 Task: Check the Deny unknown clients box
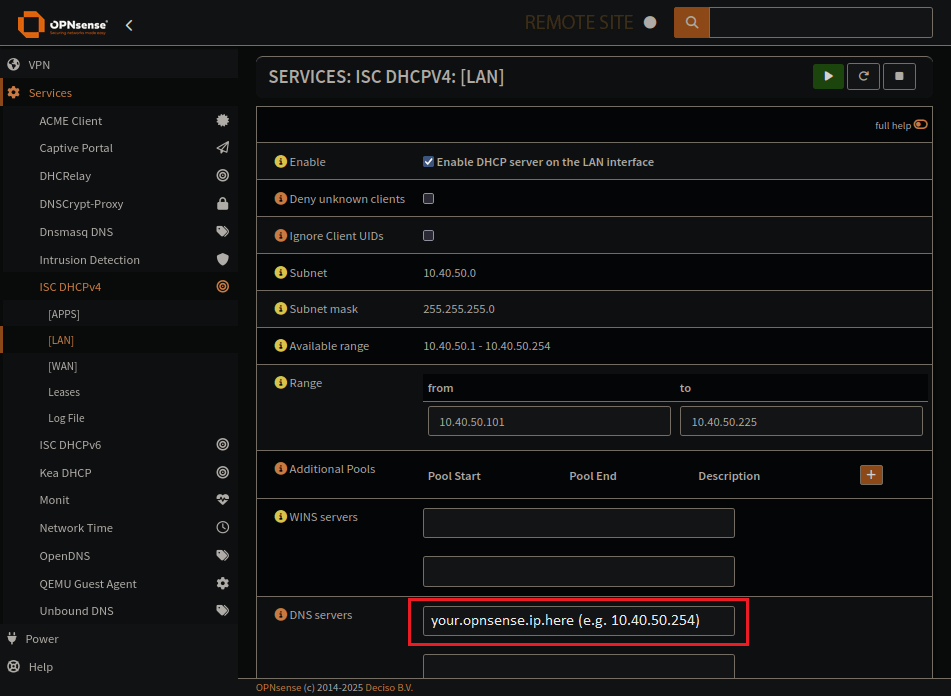[428, 199]
